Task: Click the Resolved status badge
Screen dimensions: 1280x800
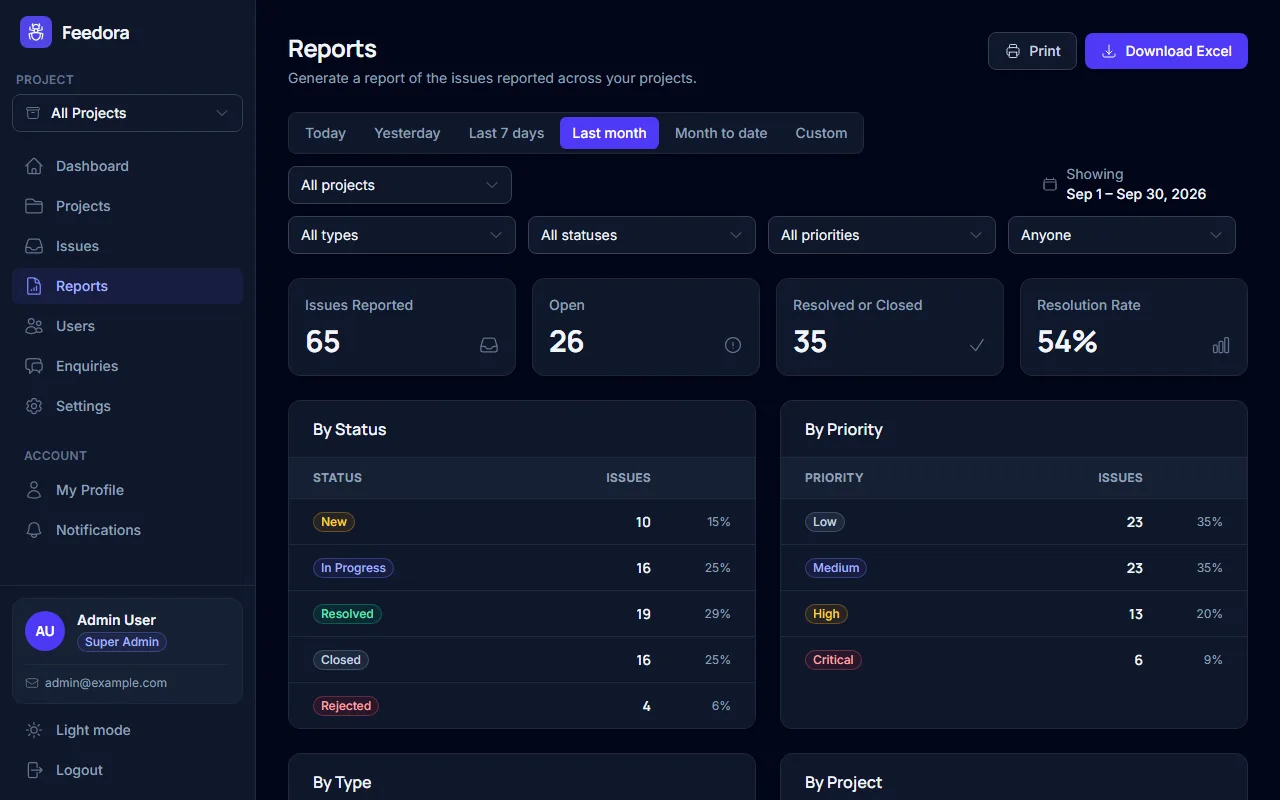Action: 347,614
